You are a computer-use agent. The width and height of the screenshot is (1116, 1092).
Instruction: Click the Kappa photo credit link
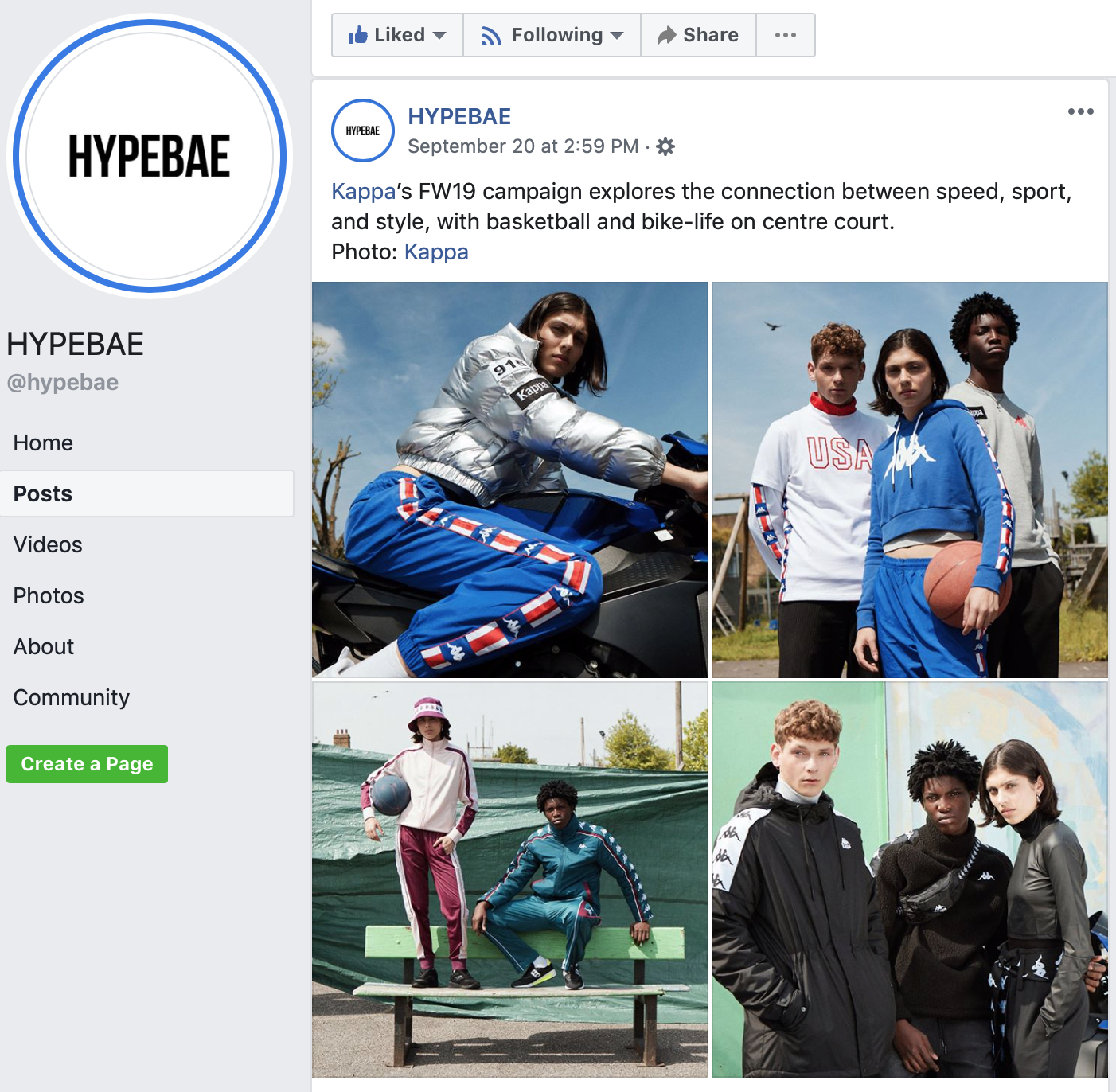point(436,252)
